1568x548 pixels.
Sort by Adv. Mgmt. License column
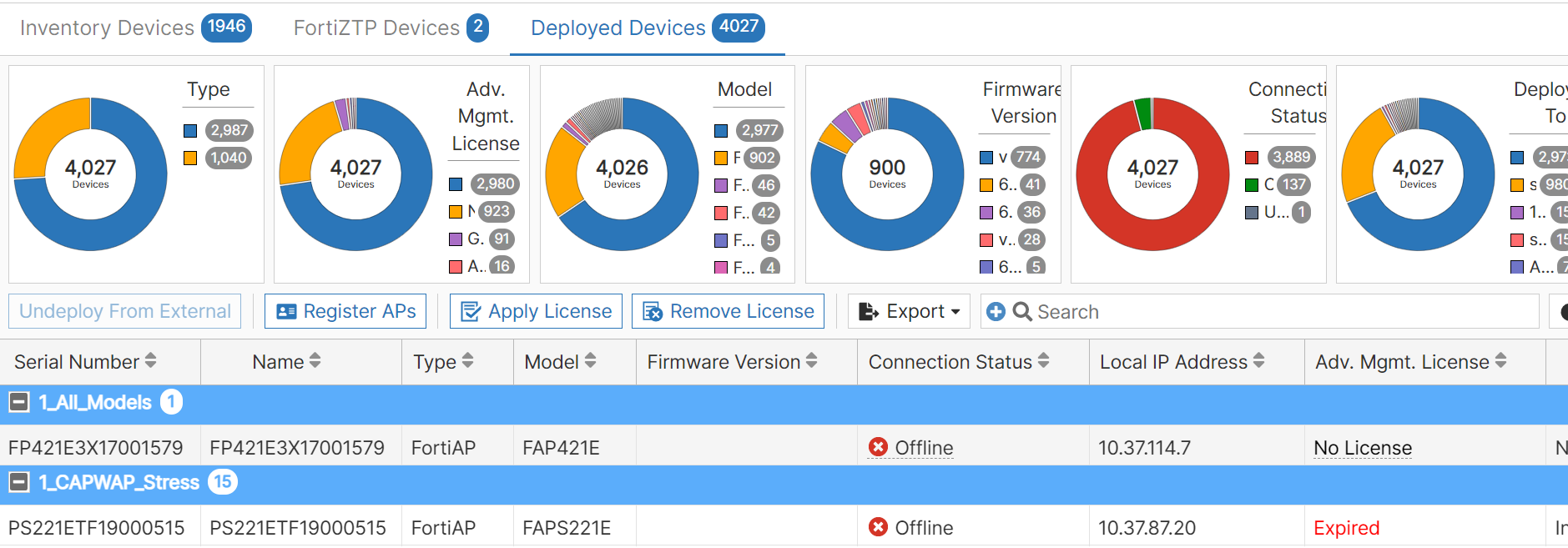coord(1500,361)
